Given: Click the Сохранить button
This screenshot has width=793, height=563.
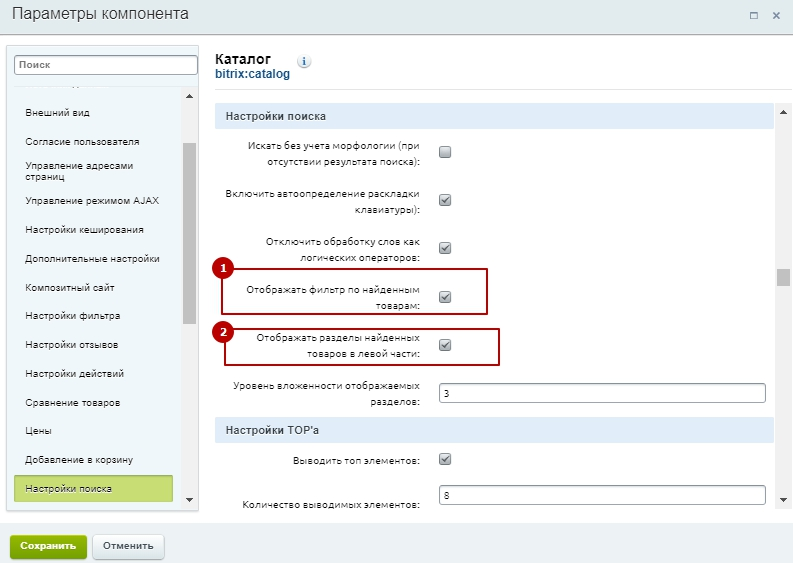Looking at the screenshot, I should (48, 546).
